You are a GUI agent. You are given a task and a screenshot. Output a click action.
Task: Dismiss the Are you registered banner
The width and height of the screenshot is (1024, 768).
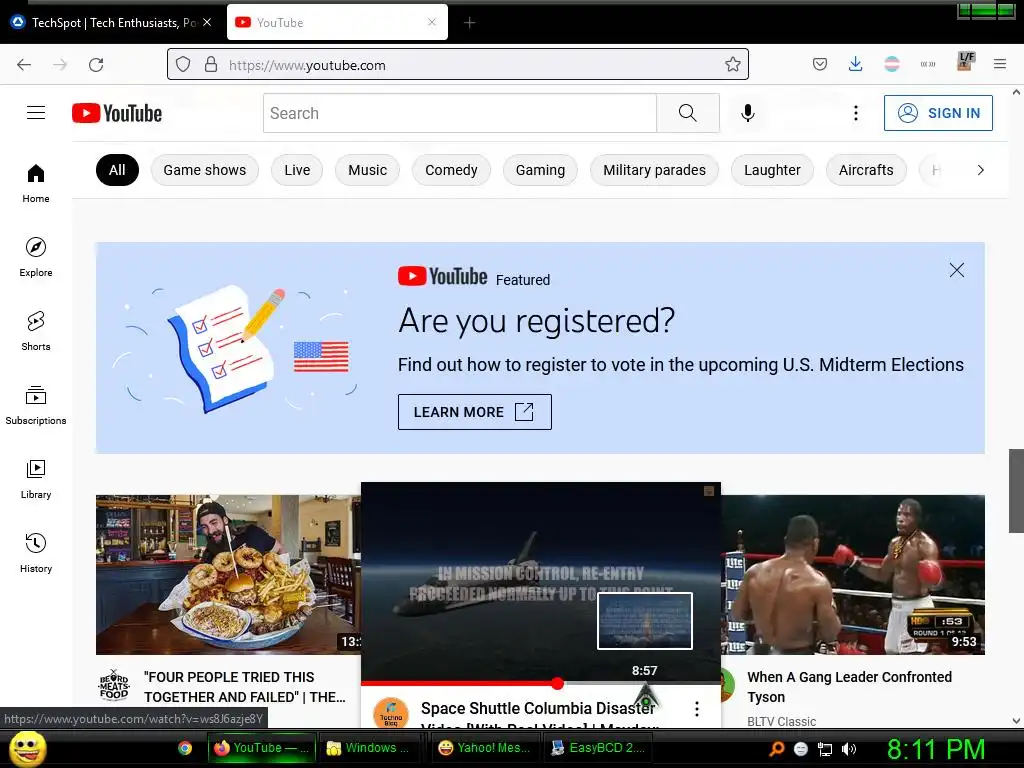click(x=957, y=270)
